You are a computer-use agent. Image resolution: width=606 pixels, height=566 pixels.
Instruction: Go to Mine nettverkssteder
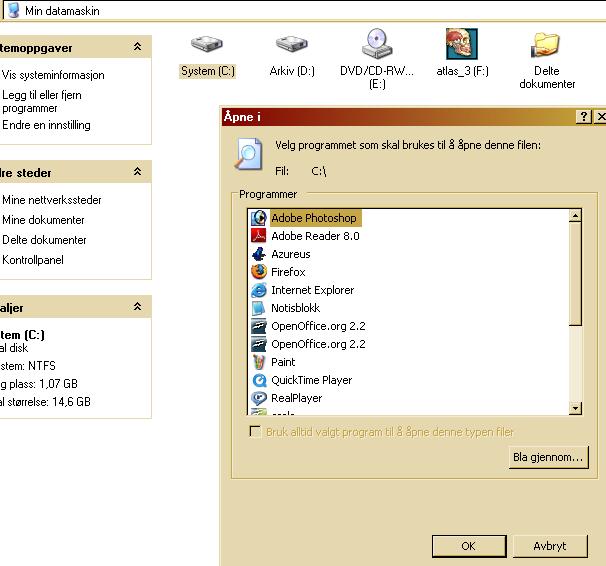(x=51, y=200)
